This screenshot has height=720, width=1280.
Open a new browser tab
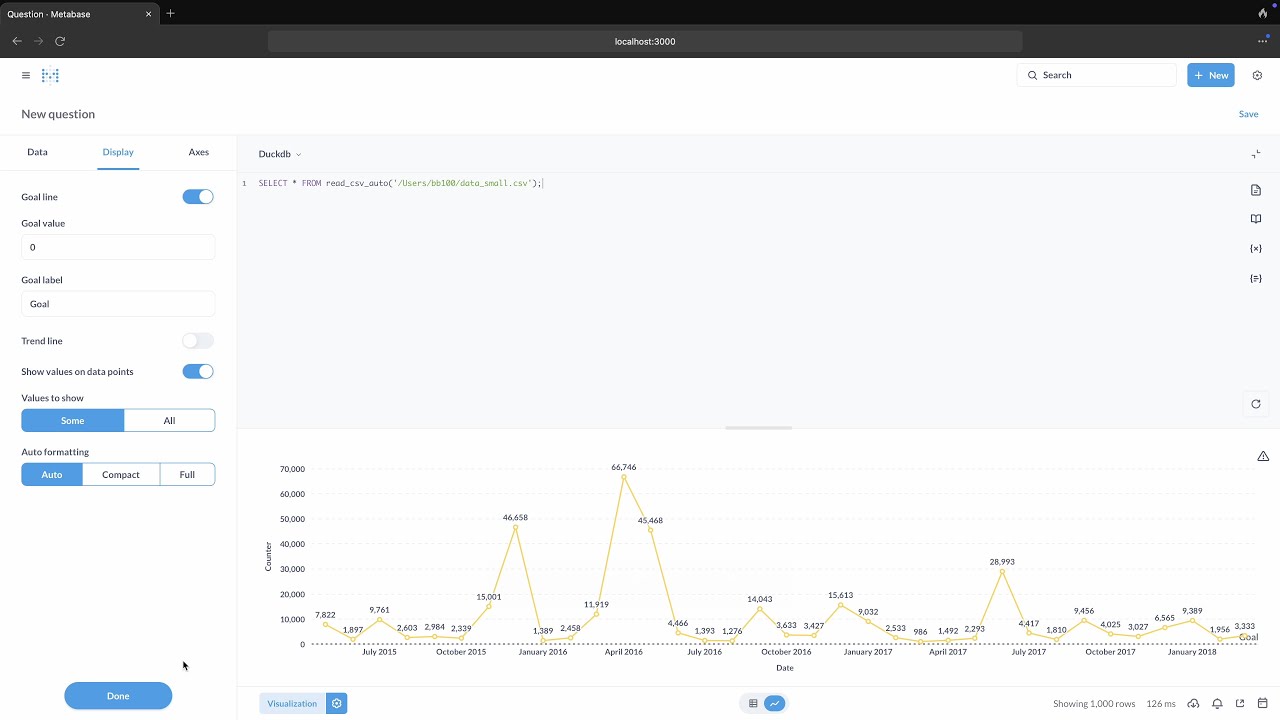tap(170, 14)
